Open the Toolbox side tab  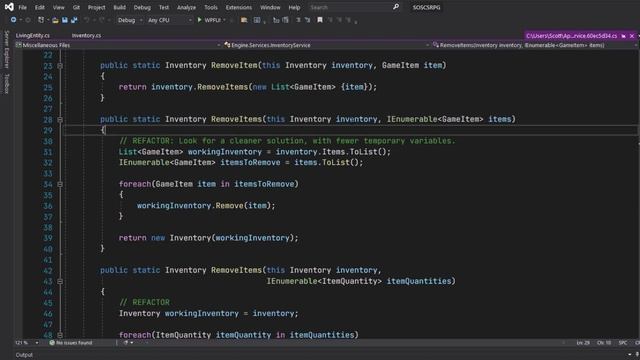click(7, 84)
